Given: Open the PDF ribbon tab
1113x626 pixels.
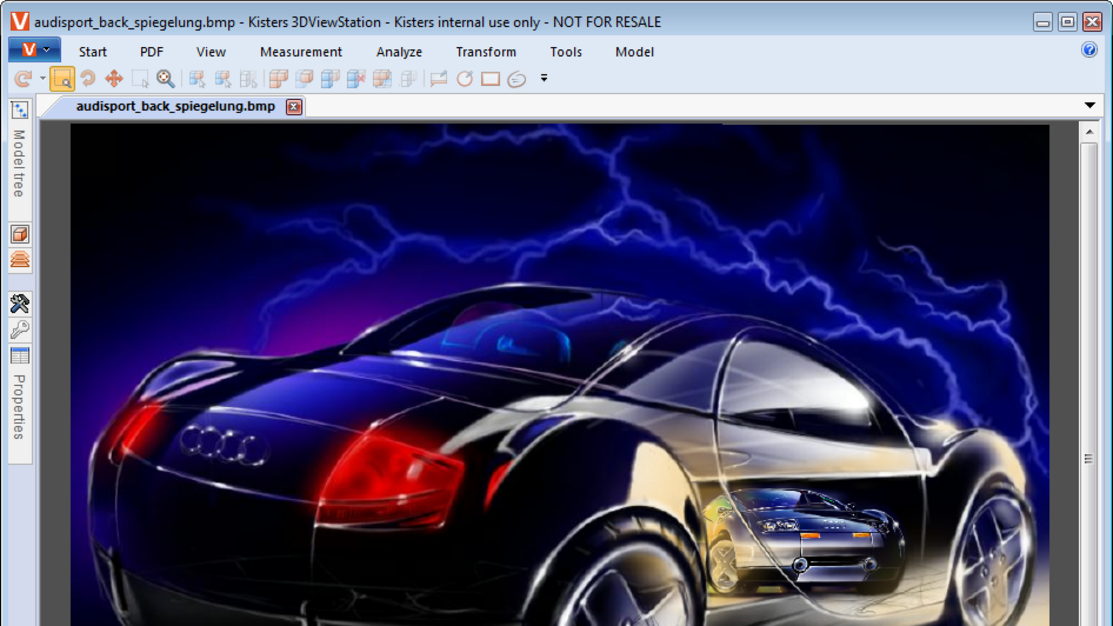Looking at the screenshot, I should (151, 52).
